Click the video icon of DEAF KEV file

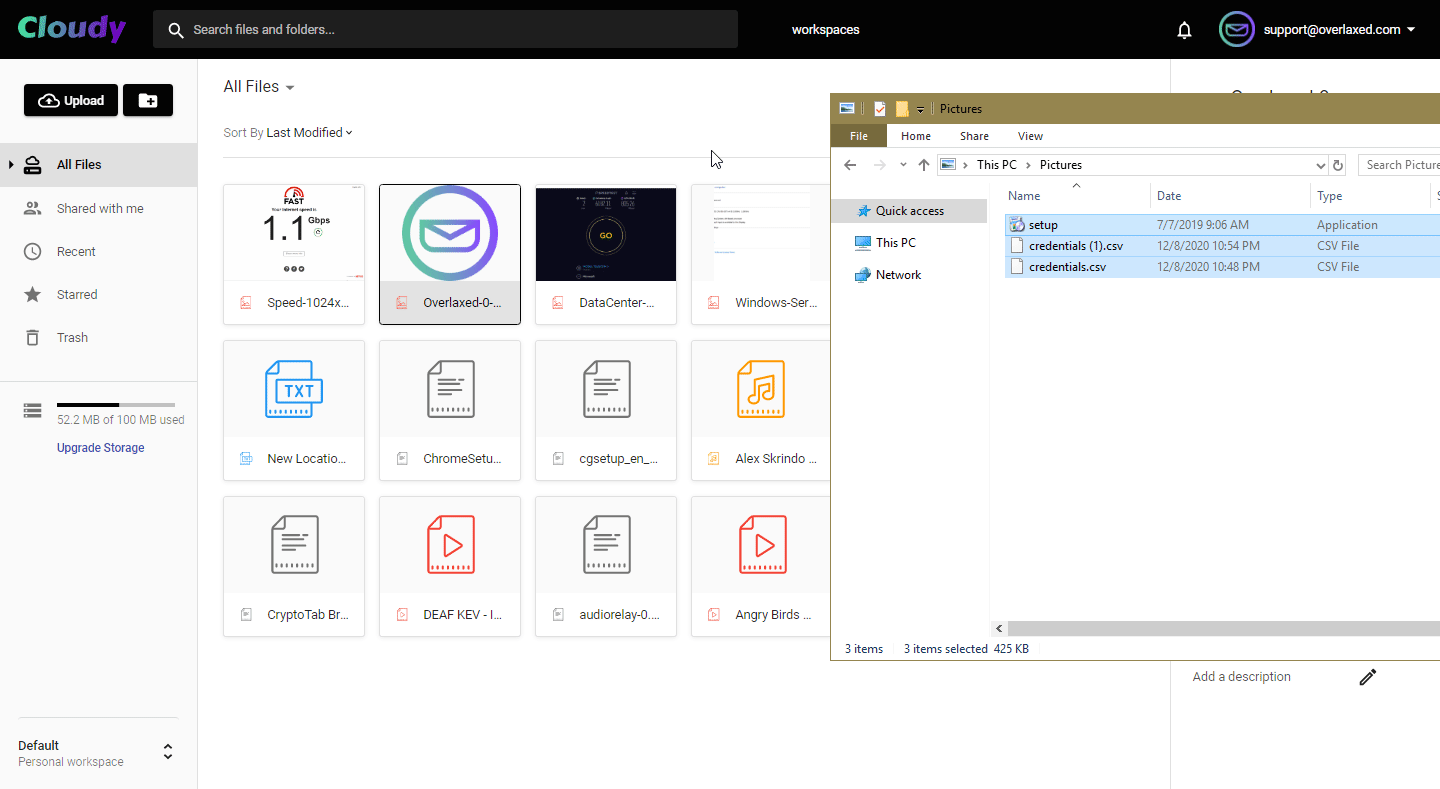click(450, 545)
